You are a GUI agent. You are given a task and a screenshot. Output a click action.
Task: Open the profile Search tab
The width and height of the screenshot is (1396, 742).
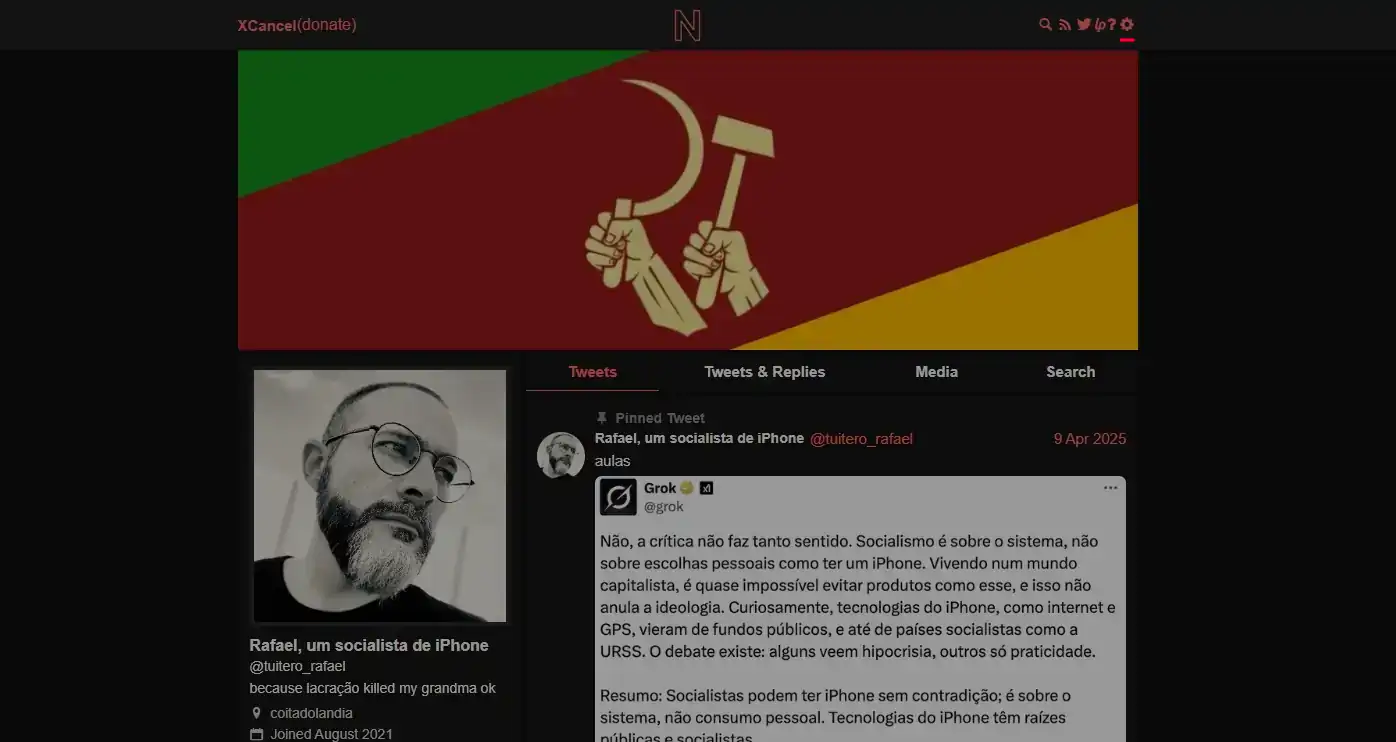click(1071, 372)
